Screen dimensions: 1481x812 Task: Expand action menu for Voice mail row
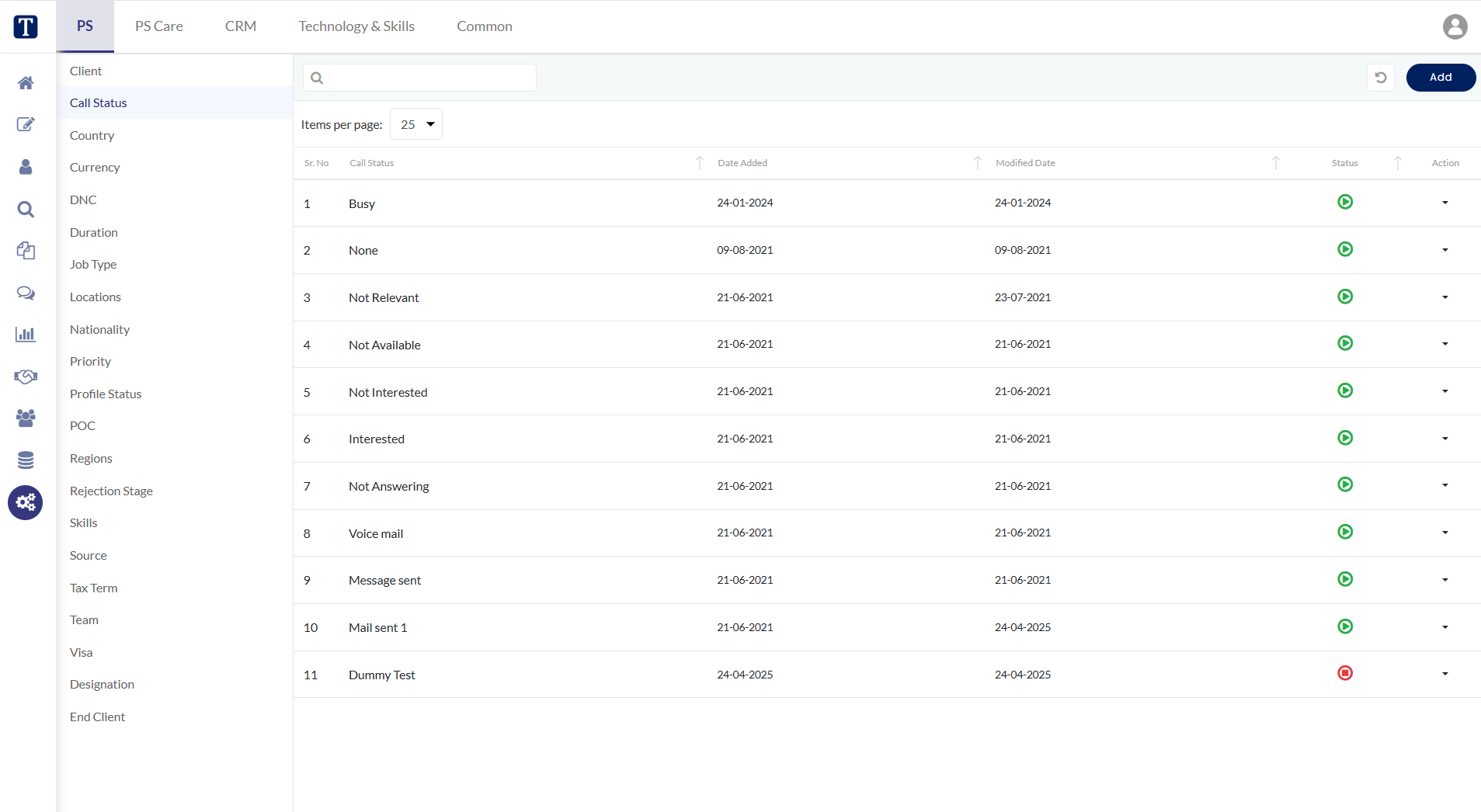pyautogui.click(x=1445, y=533)
